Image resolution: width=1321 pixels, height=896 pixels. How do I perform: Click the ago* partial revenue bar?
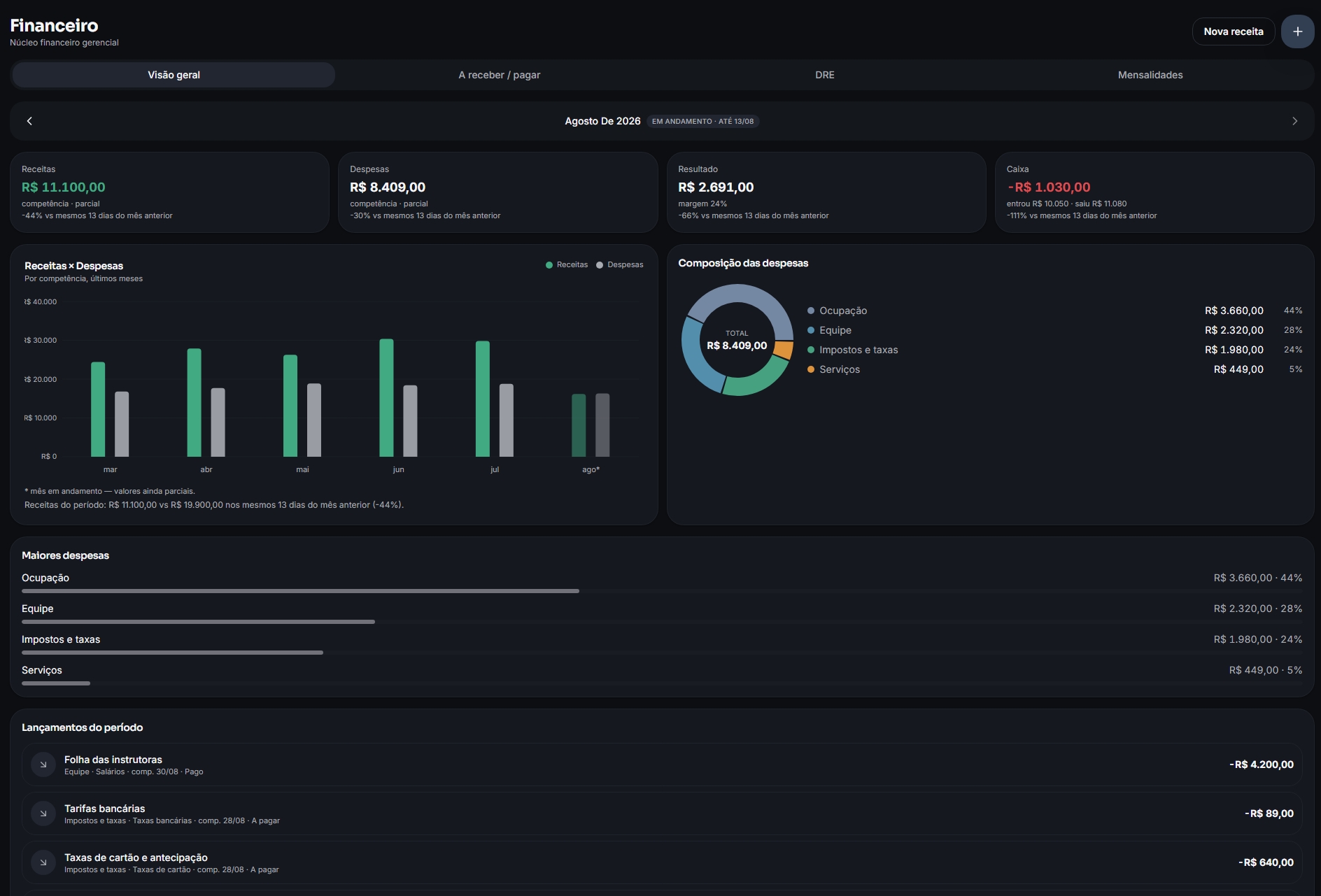(x=579, y=425)
